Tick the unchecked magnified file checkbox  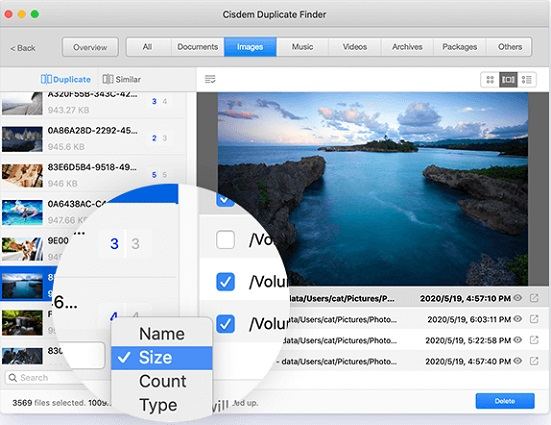[x=225, y=240]
